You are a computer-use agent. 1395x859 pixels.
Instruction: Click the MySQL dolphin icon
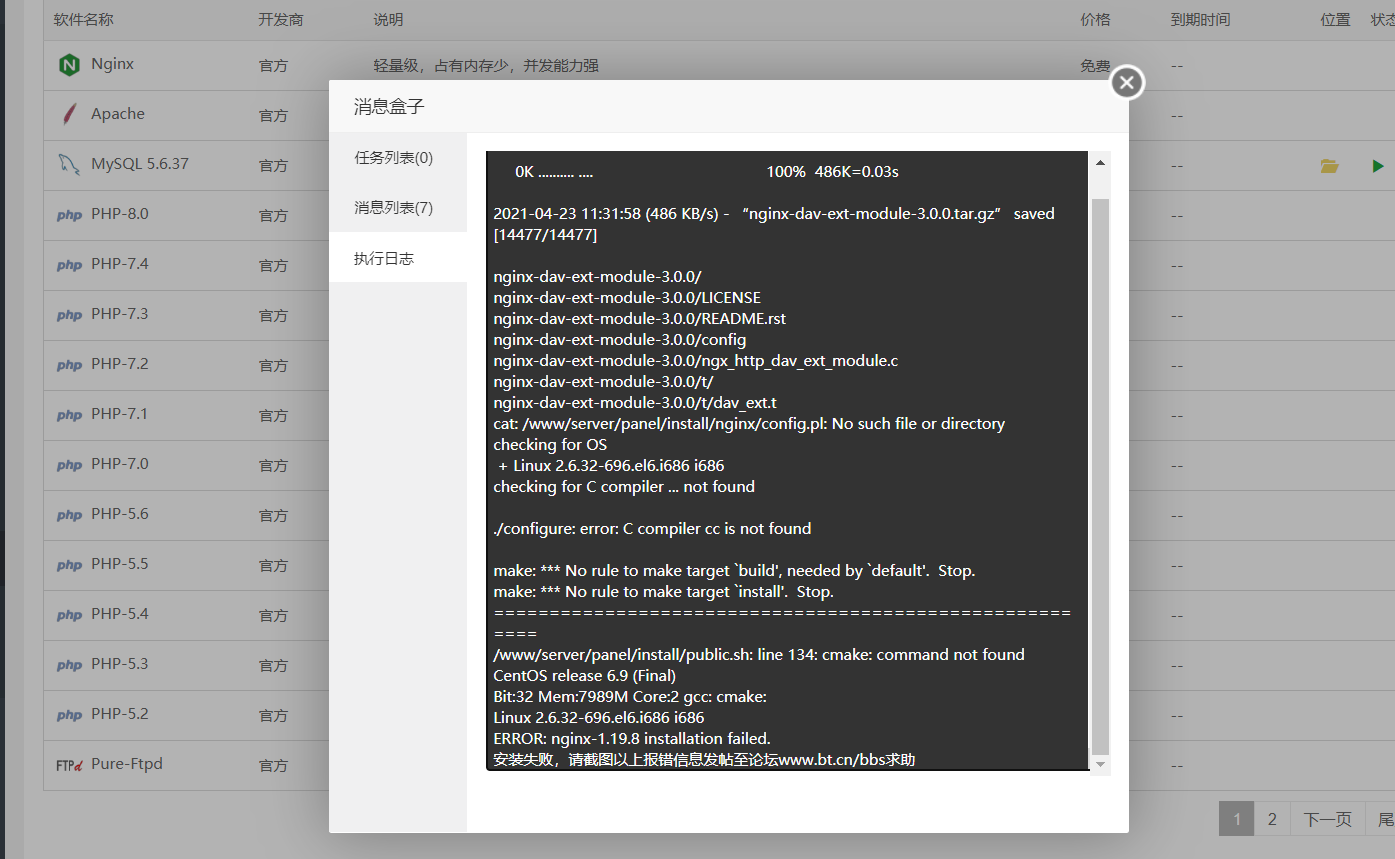pos(69,165)
